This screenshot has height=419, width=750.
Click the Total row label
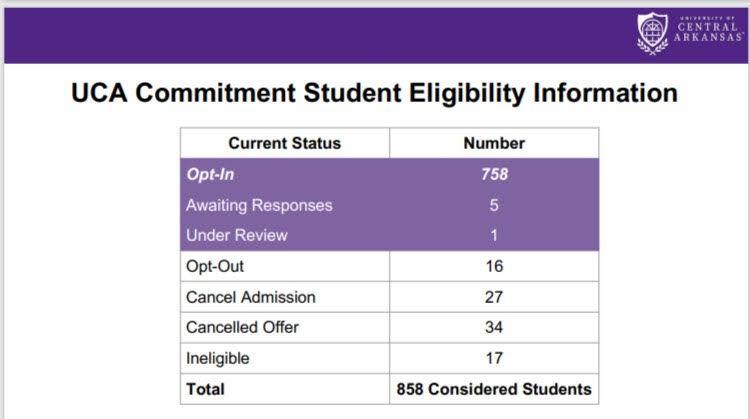pos(205,389)
